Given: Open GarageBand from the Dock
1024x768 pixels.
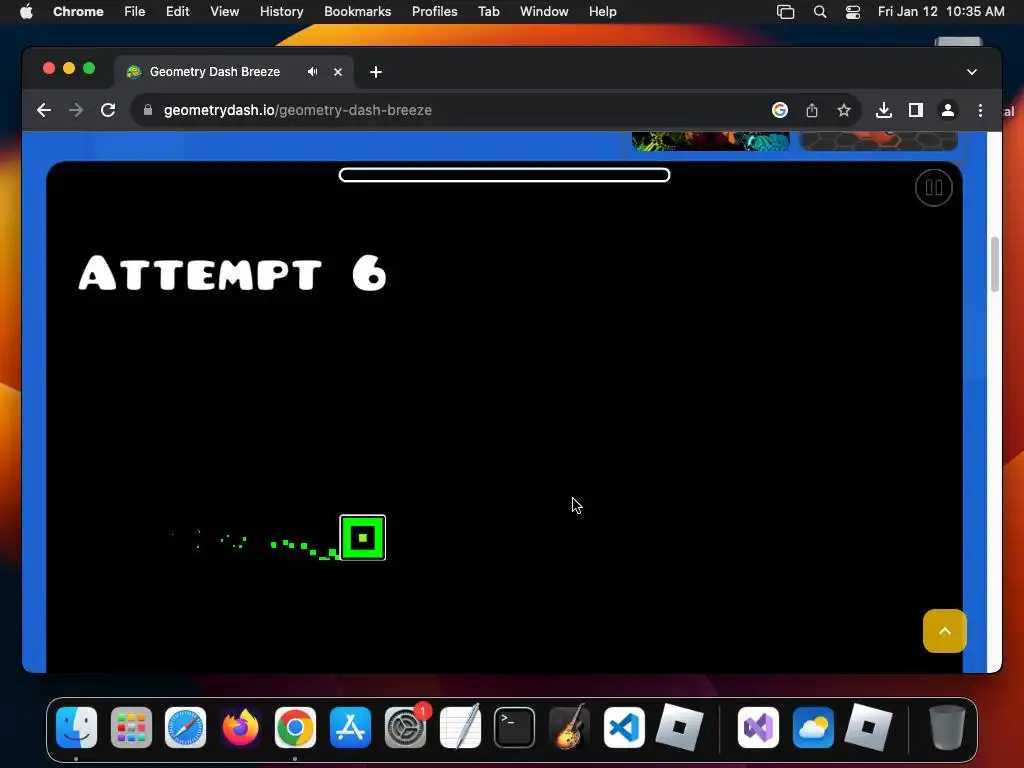Looking at the screenshot, I should coord(569,728).
